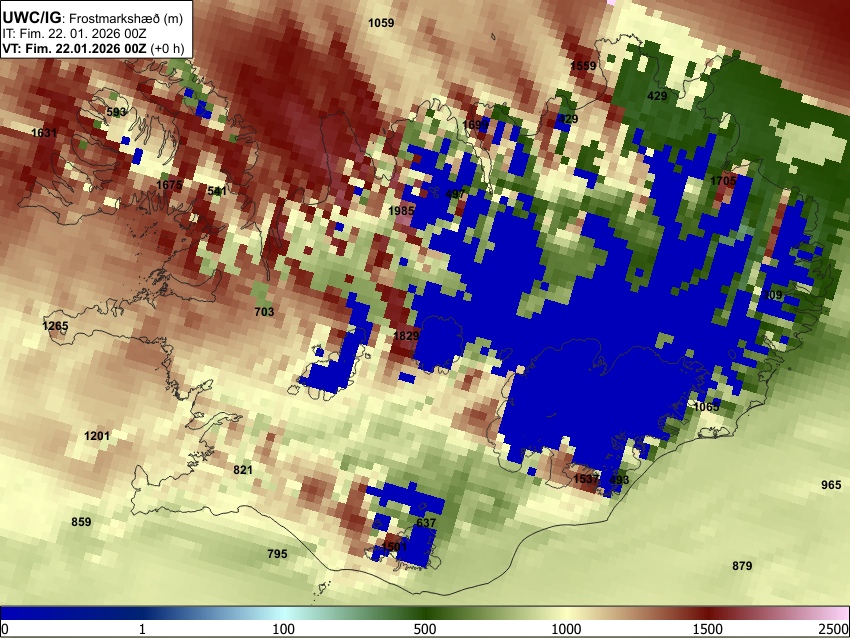Click the 'IT: Fim. 22. 01. 2026 00Z' line
The width and height of the screenshot is (850, 638).
tap(74, 34)
